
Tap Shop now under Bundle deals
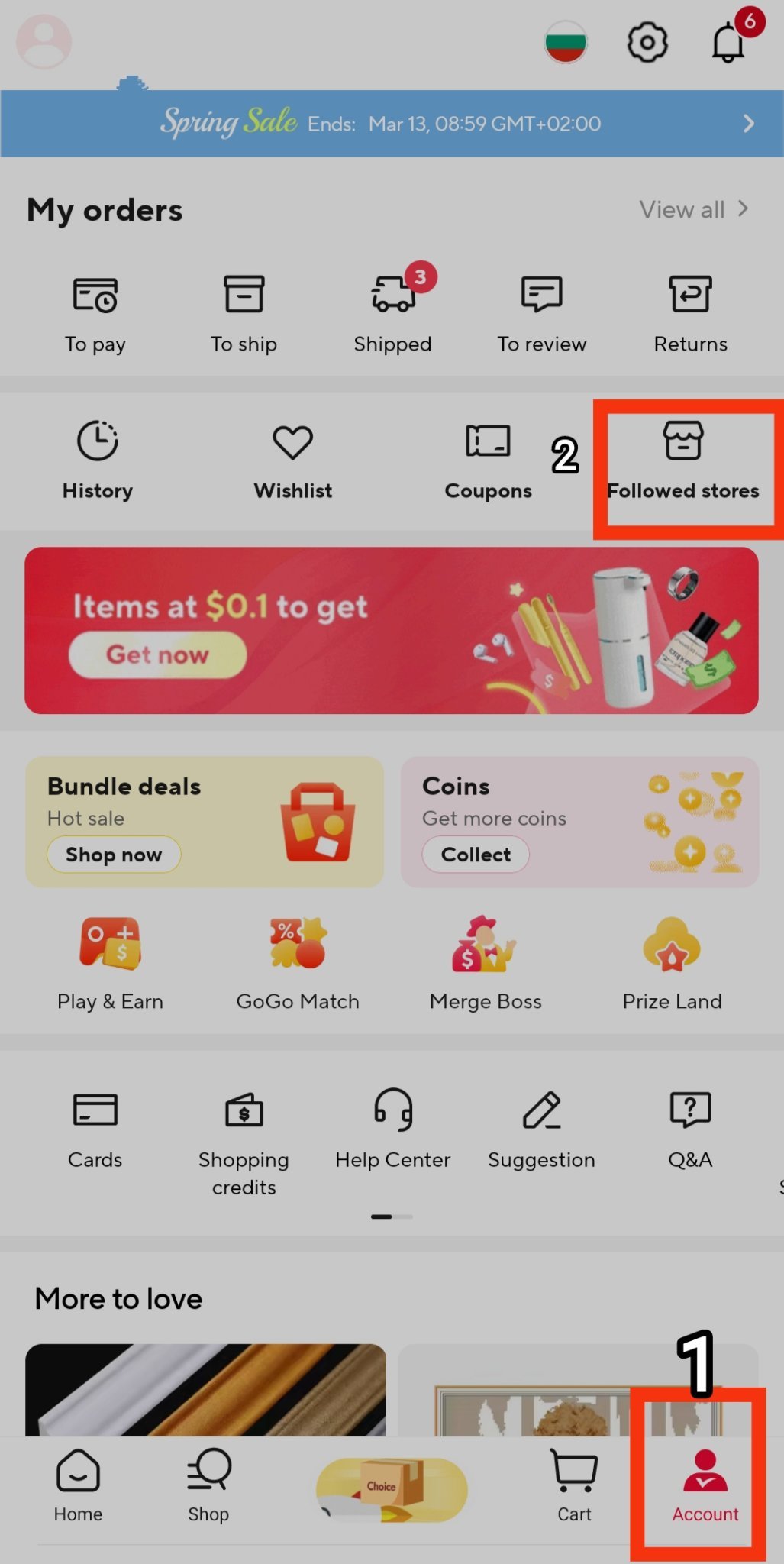(114, 855)
